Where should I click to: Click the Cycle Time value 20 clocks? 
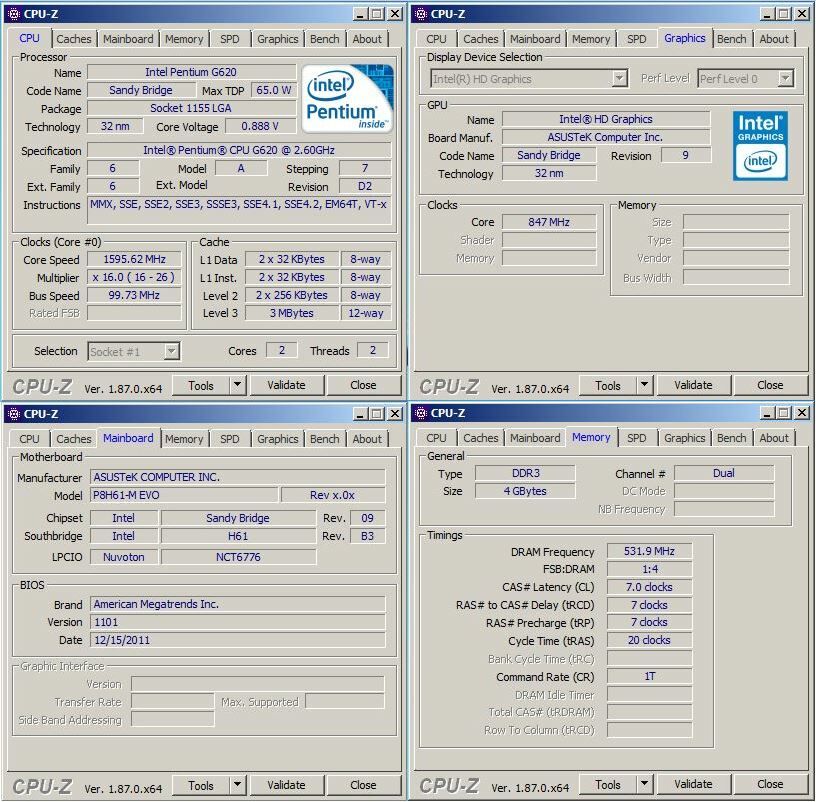[649, 640]
